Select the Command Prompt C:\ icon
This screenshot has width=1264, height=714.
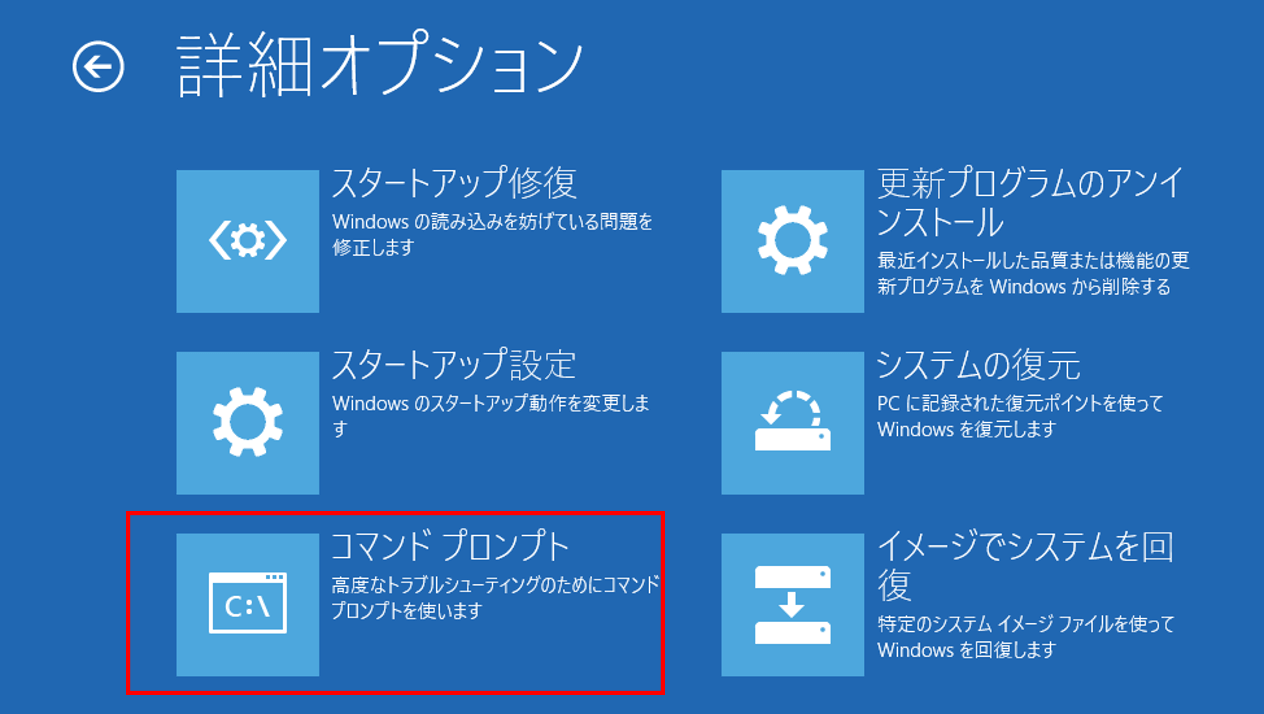247,603
